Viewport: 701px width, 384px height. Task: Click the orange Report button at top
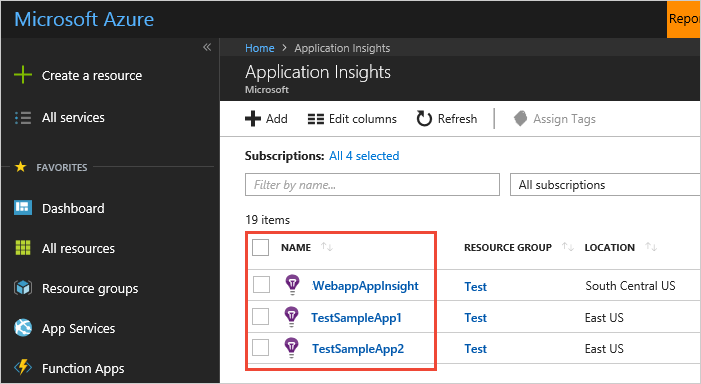click(684, 19)
